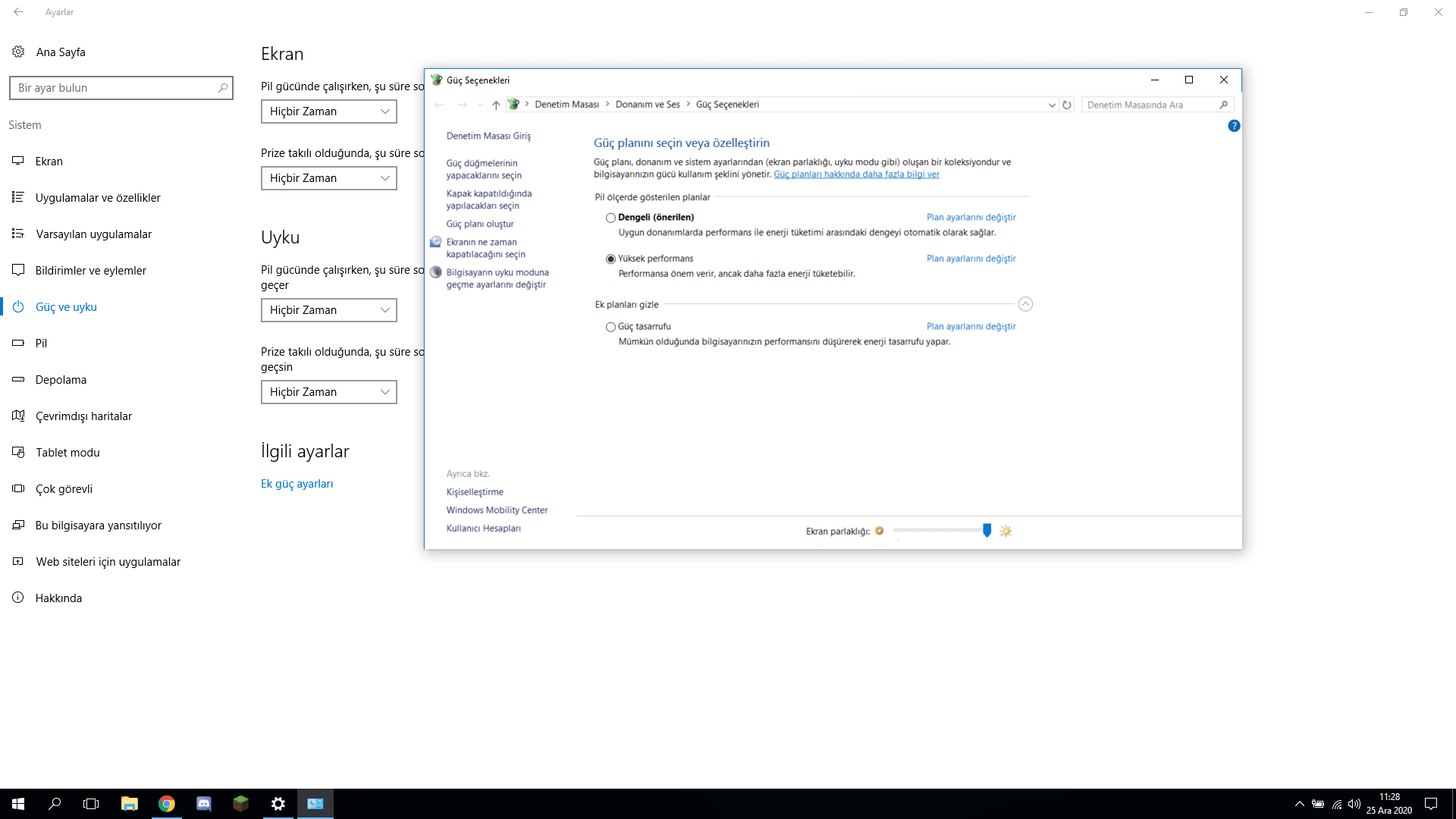Click the Ek güç ayarları link
Viewport: 1456px width, 819px height.
(x=297, y=484)
